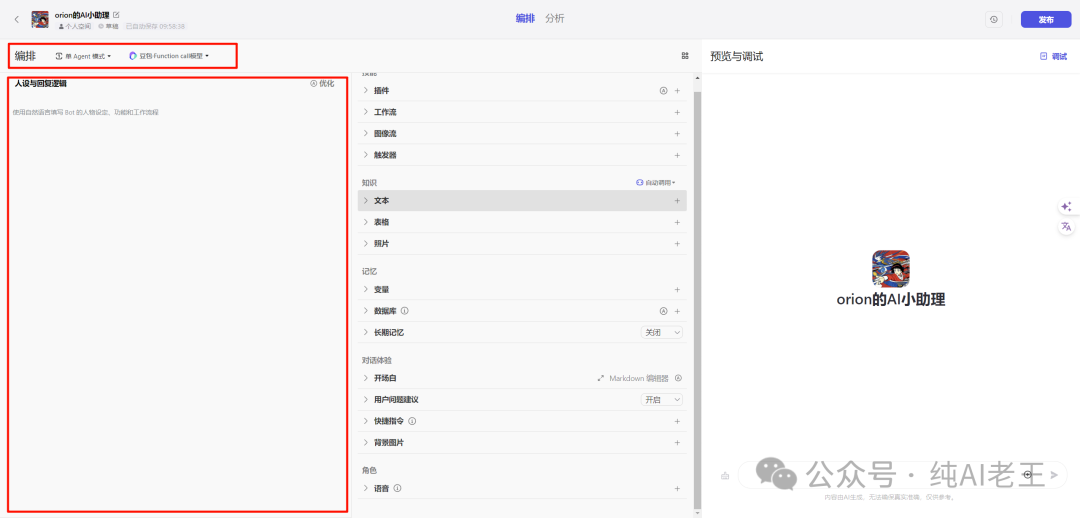The height and width of the screenshot is (518, 1080).
Task: Expand the 工作流 section chevron
Action: tap(366, 112)
